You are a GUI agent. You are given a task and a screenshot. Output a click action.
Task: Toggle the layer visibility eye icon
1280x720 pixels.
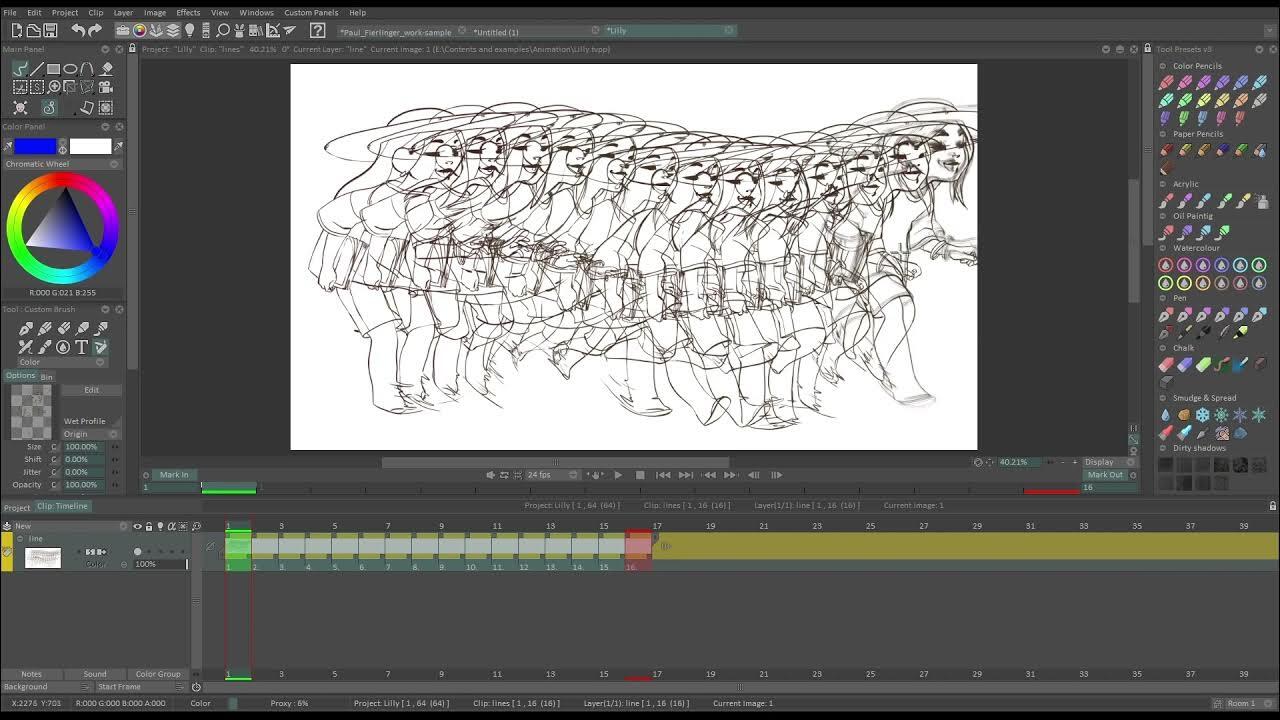(x=137, y=526)
